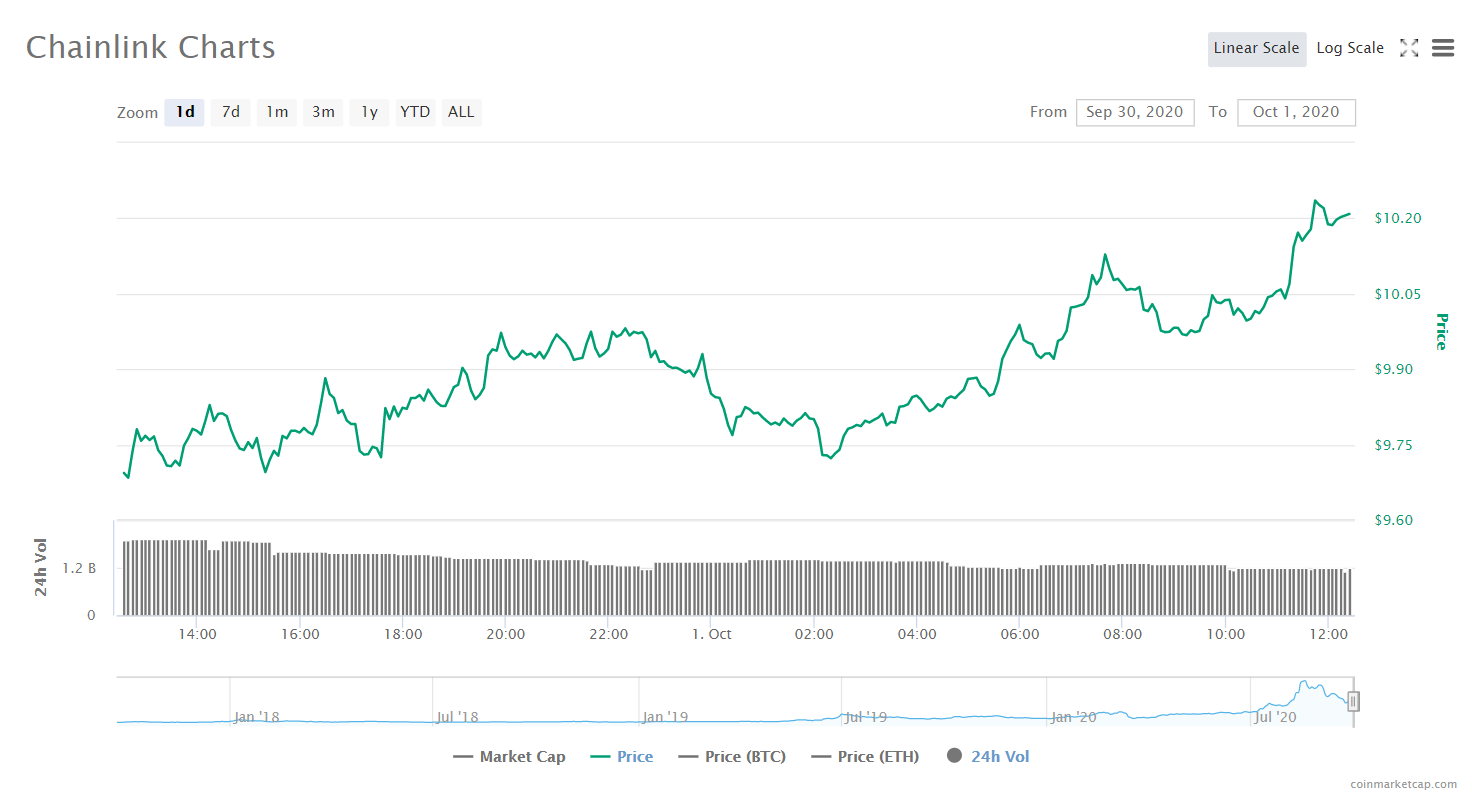Select the ALL zoom range
Screen dimensions: 1472x801
pyautogui.click(x=461, y=112)
